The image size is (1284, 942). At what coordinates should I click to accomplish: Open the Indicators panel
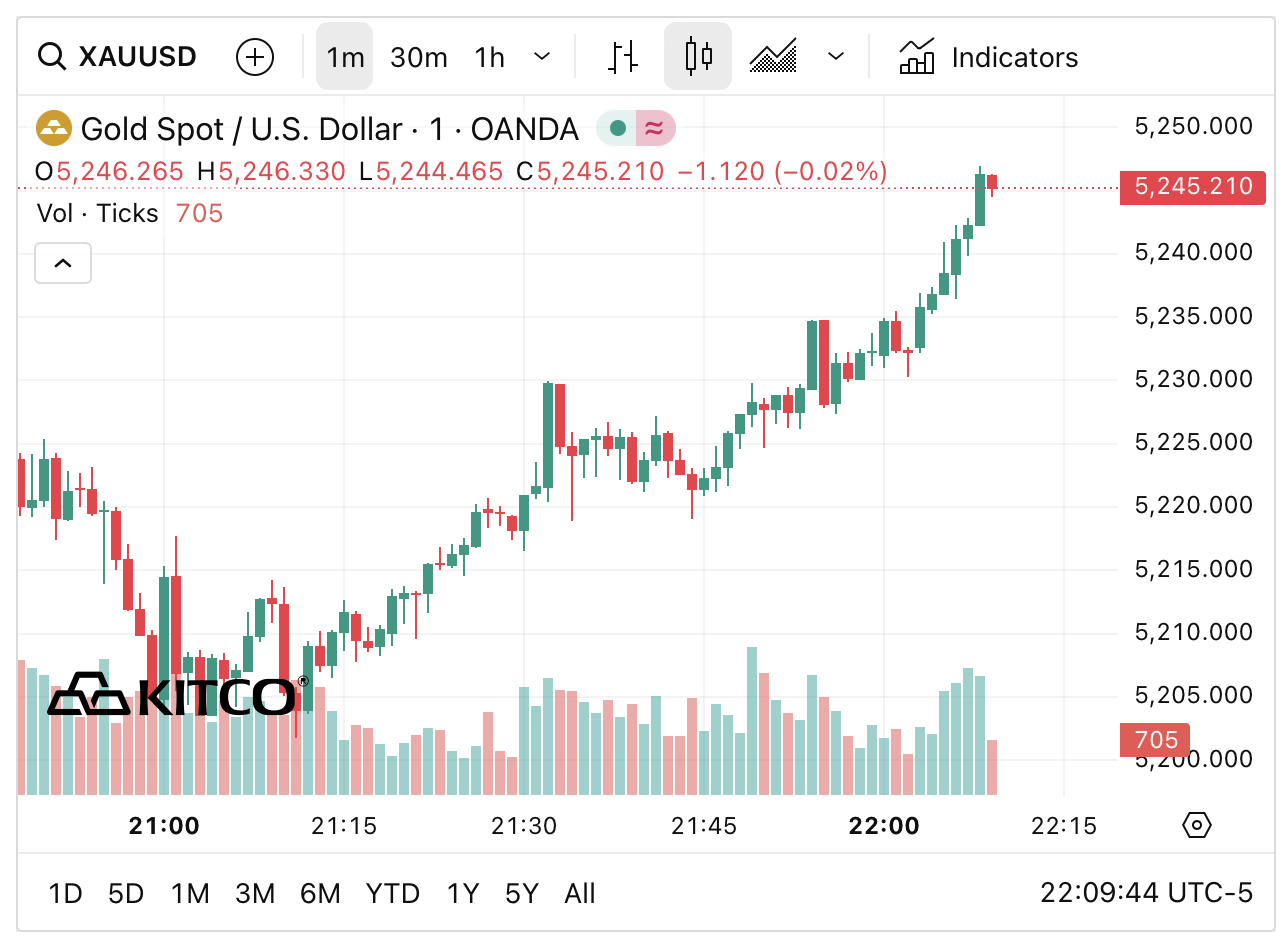click(988, 57)
